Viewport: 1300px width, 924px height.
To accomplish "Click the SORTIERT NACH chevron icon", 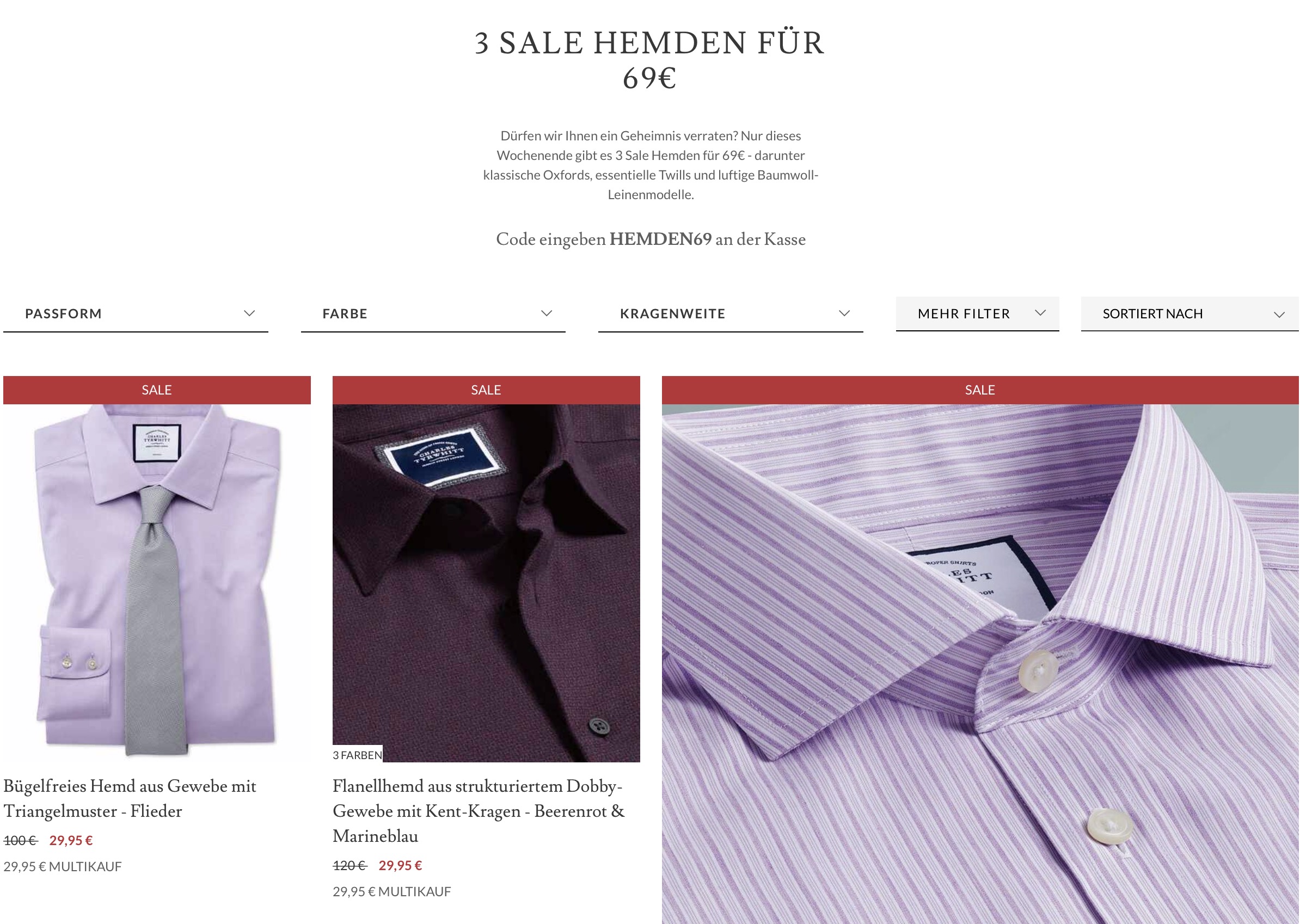I will pyautogui.click(x=1279, y=315).
